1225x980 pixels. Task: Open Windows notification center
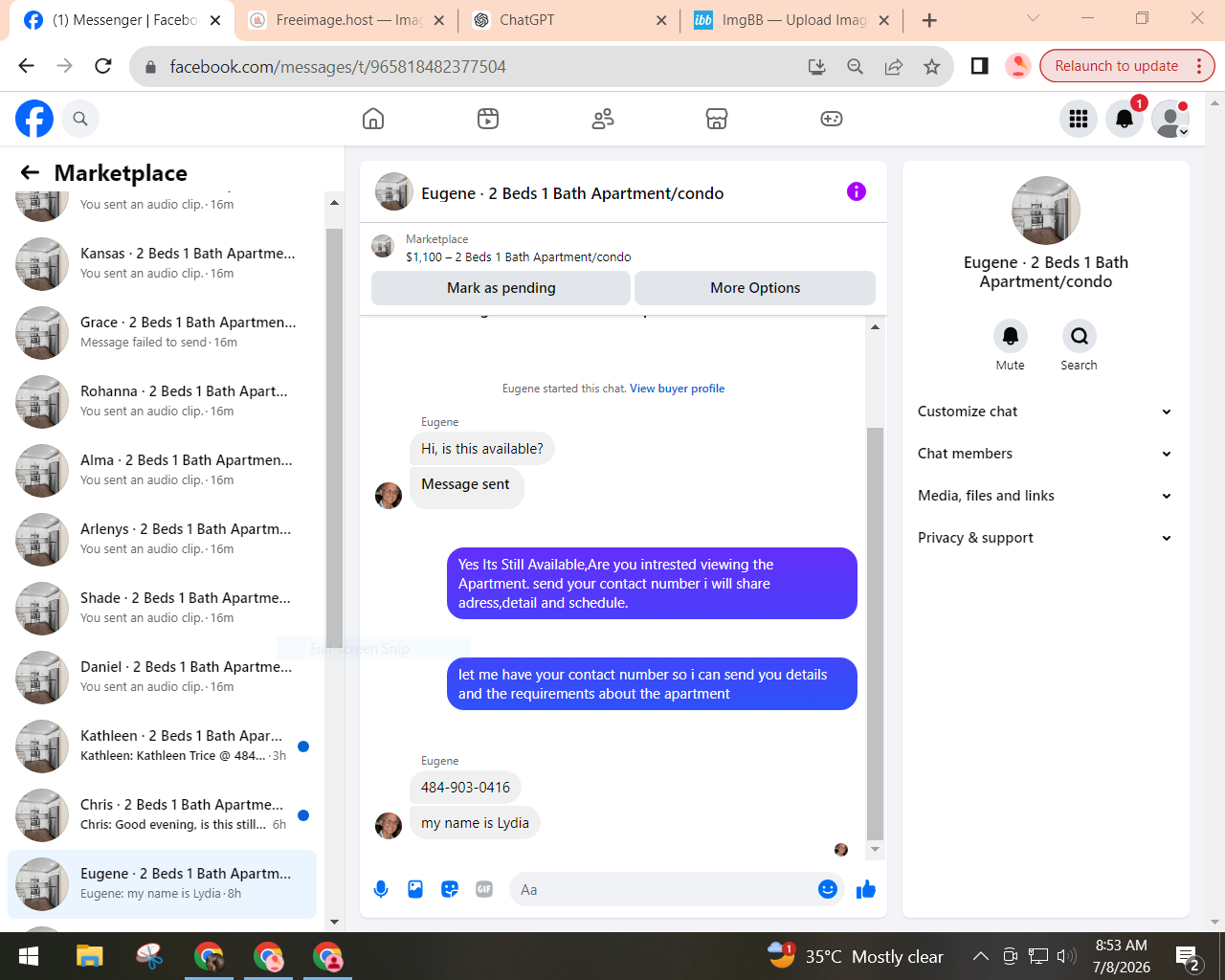pos(1188,956)
